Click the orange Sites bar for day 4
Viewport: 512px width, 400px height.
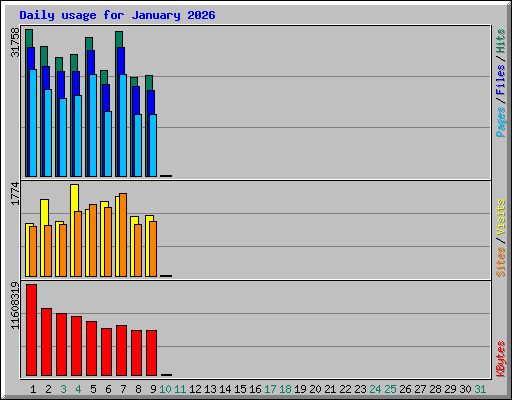click(x=78, y=244)
